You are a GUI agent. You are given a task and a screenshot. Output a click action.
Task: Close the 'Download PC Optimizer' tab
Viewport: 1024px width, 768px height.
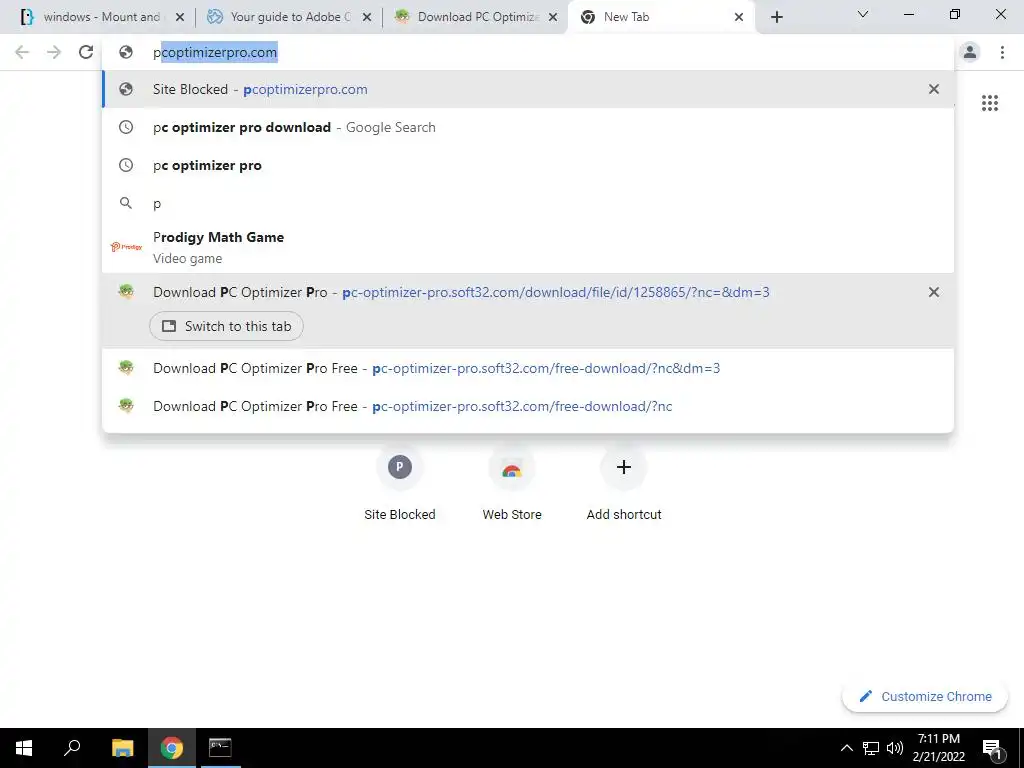[x=553, y=18]
